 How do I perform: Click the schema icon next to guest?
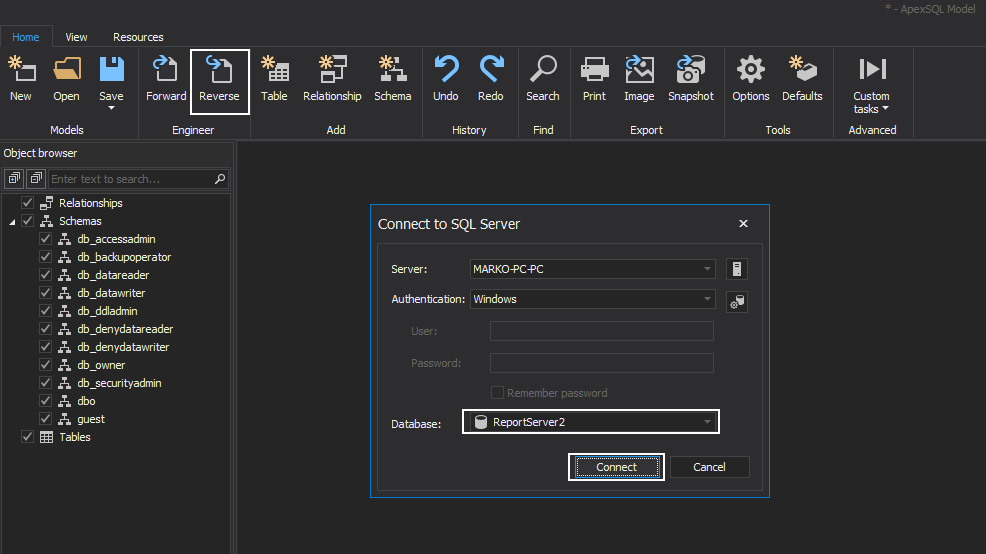click(x=64, y=419)
